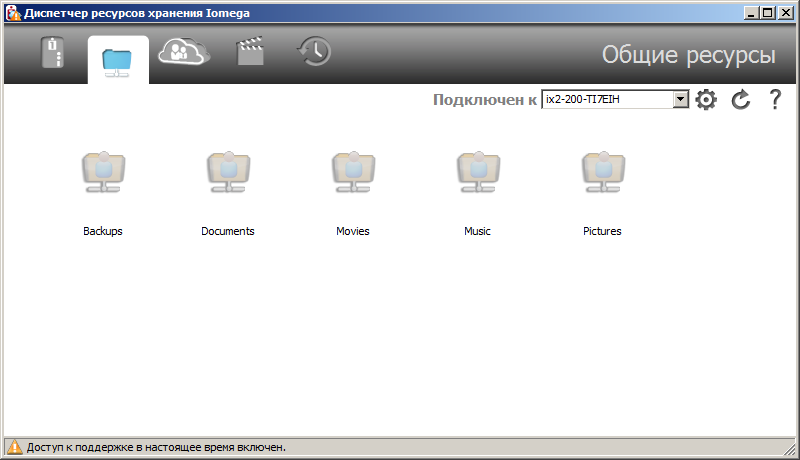Select the Pictures label
This screenshot has width=800, height=460.
tap(602, 231)
